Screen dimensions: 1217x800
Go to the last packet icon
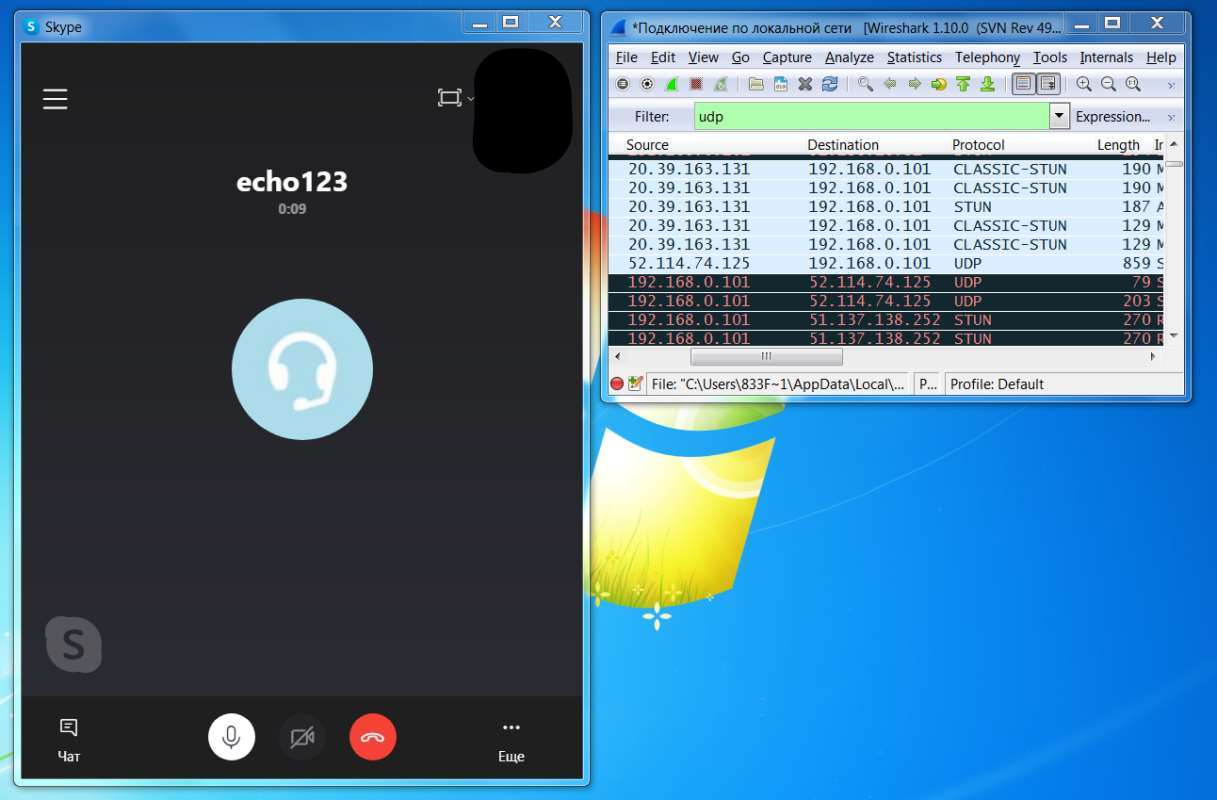pyautogui.click(x=987, y=84)
